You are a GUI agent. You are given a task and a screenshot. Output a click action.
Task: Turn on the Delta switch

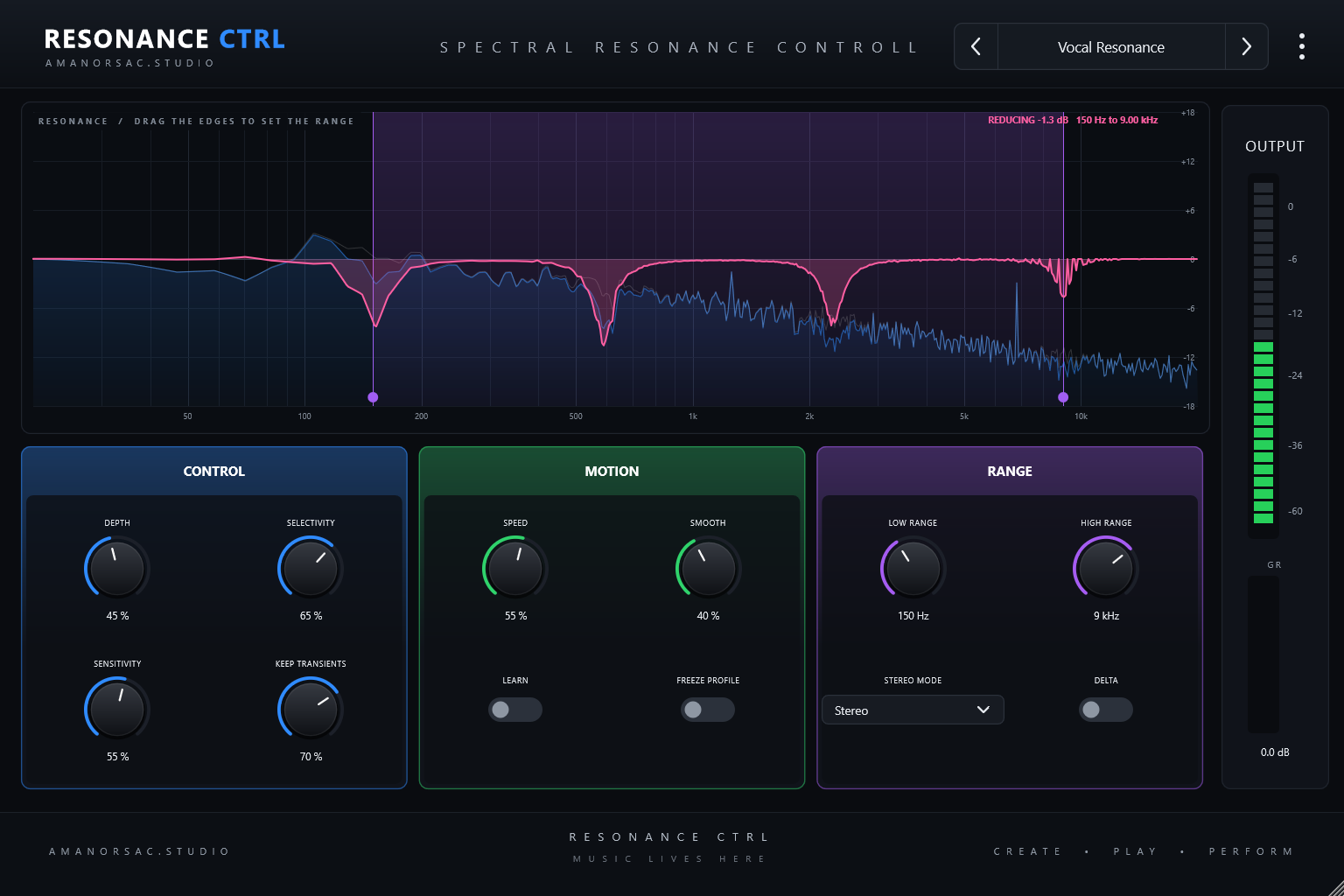click(x=1106, y=710)
